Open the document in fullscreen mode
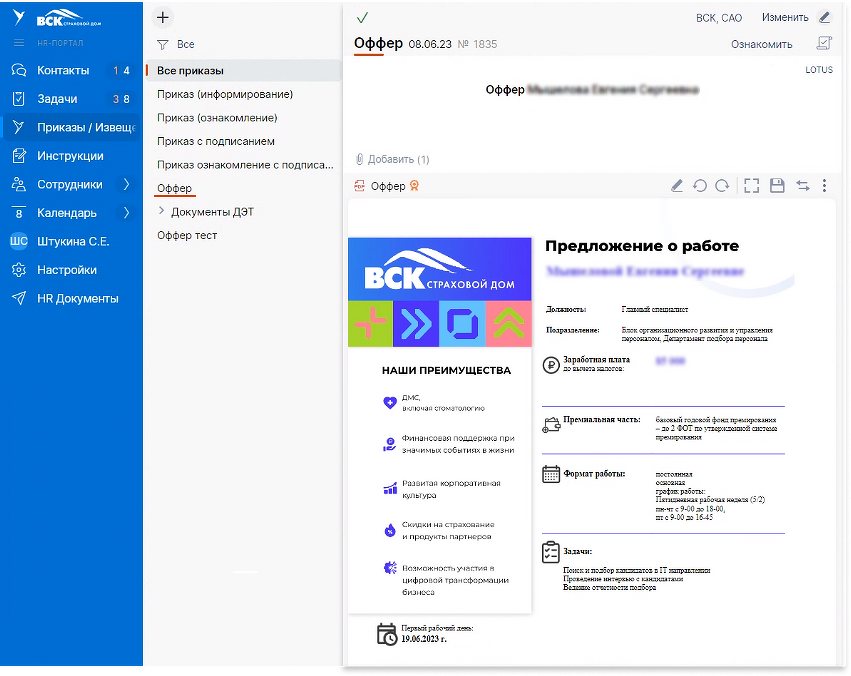This screenshot has width=851, height=676. (x=752, y=186)
